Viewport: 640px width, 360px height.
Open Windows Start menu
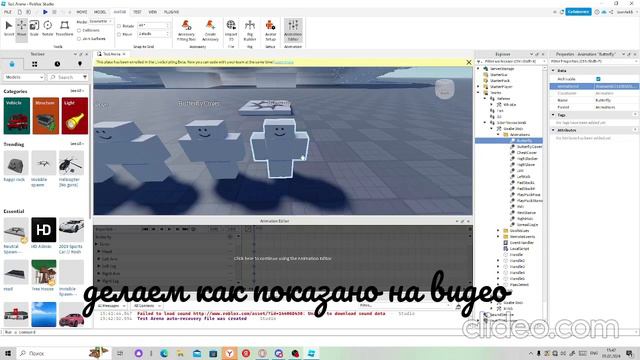pos(8,353)
